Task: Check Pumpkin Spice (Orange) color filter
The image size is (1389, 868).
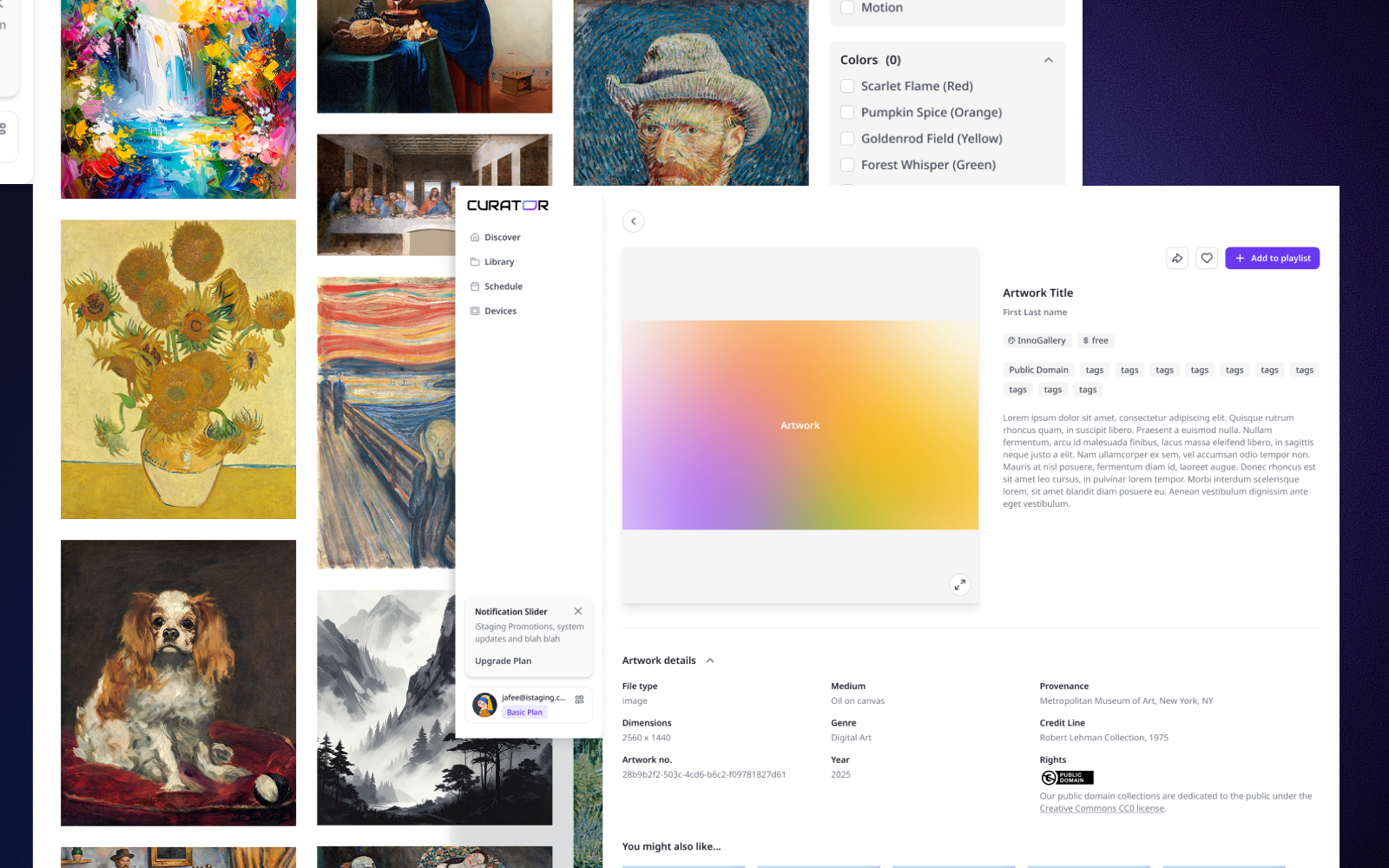Action: (847, 112)
